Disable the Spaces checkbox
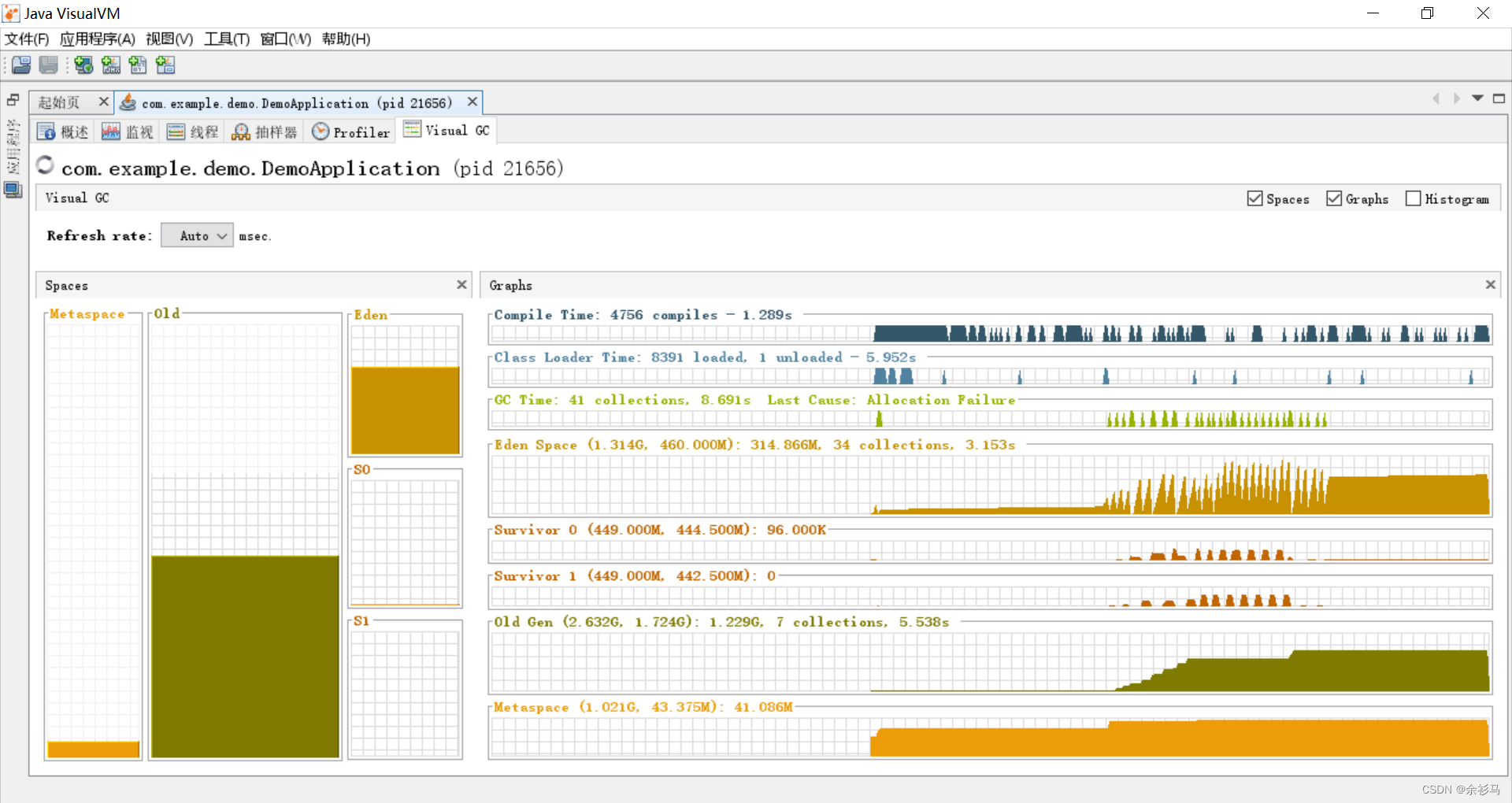Screen dimensions: 1512x803 coord(1254,198)
